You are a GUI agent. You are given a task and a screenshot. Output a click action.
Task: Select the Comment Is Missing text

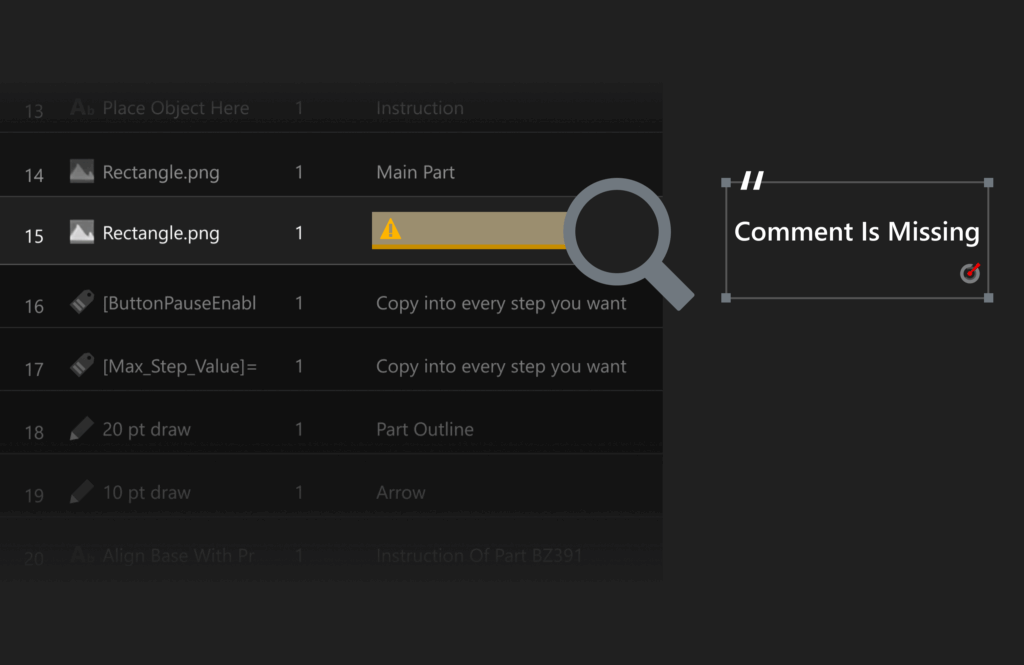coord(856,232)
